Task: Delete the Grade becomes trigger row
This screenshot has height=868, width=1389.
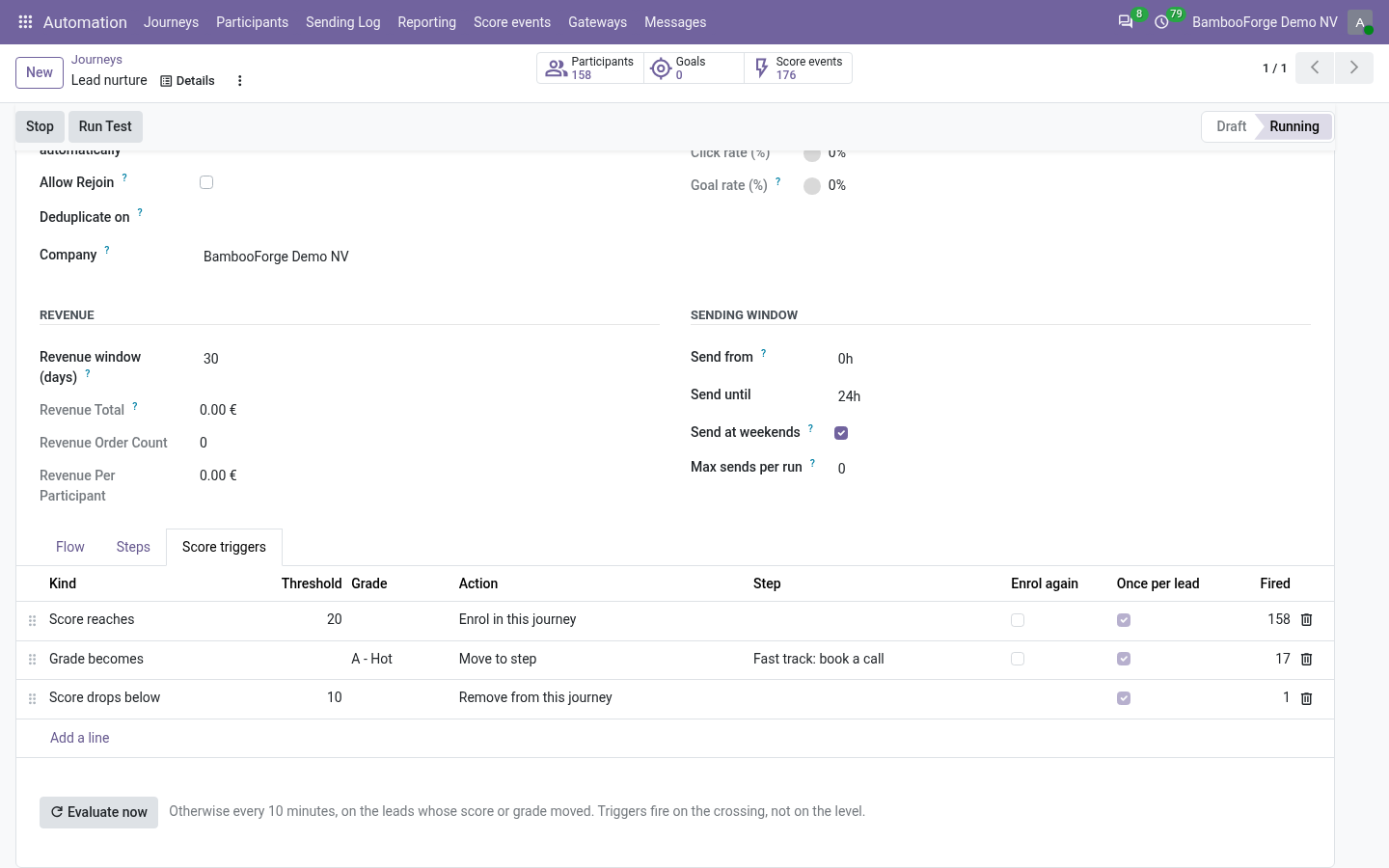Action: (1307, 660)
